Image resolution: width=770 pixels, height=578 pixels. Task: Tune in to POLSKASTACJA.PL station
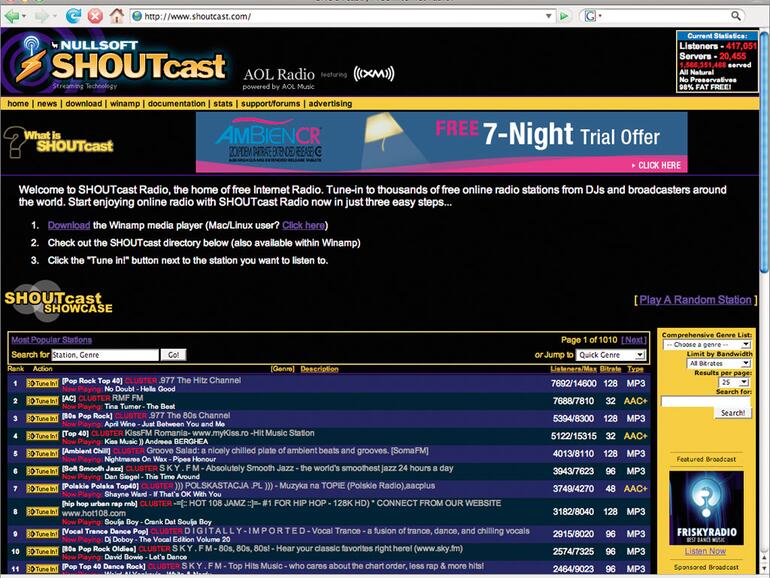[42, 489]
